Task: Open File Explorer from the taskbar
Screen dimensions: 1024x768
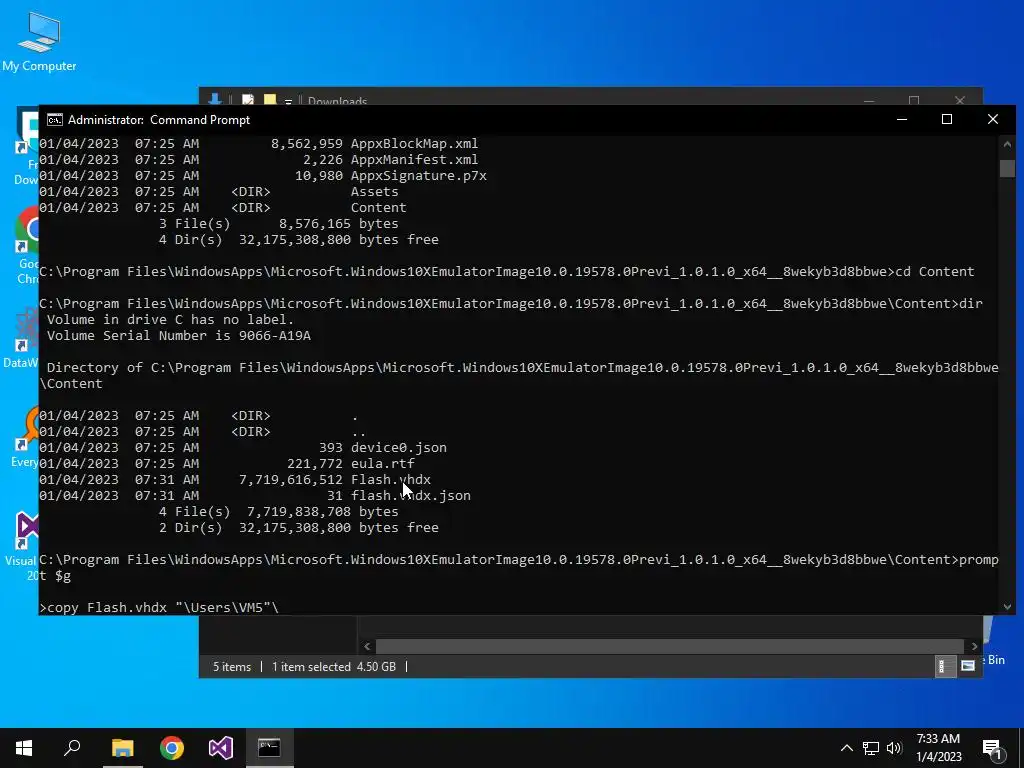Action: pyautogui.click(x=122, y=748)
